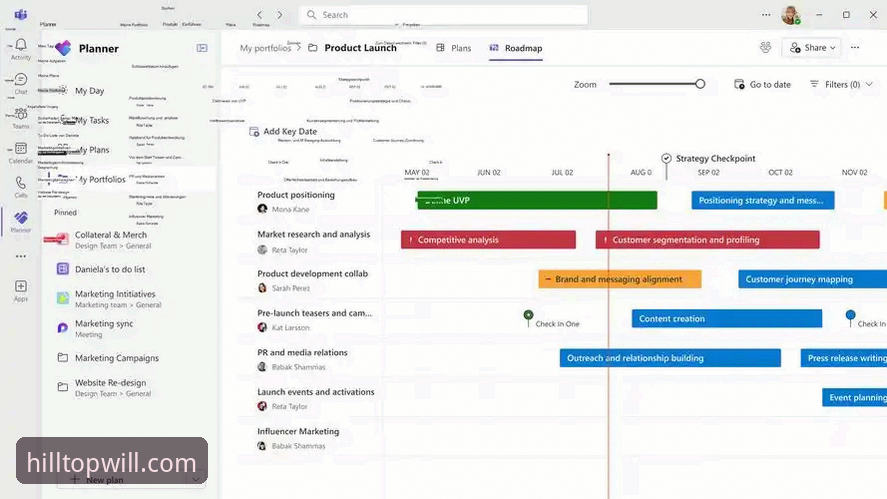Screen dimensions: 887x499
Task: Switch to Plans tab
Action: click(454, 48)
